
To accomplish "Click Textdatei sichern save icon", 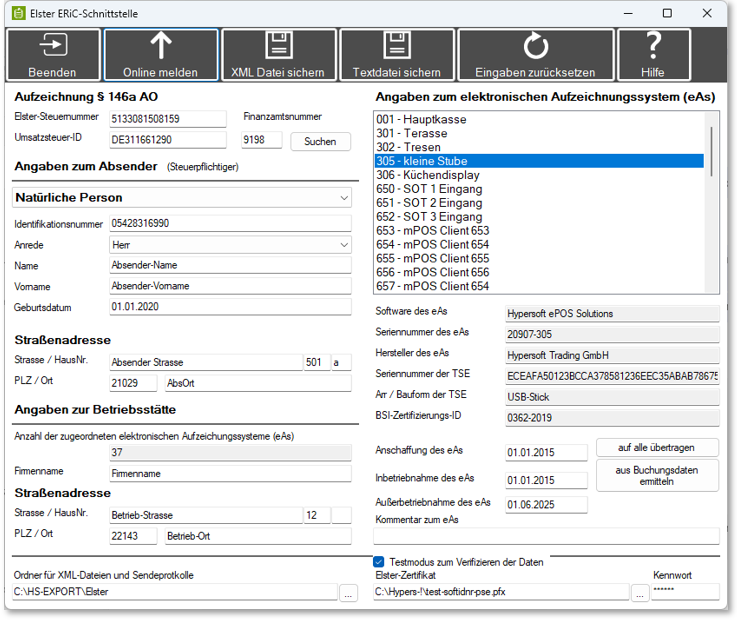I will (x=396, y=46).
